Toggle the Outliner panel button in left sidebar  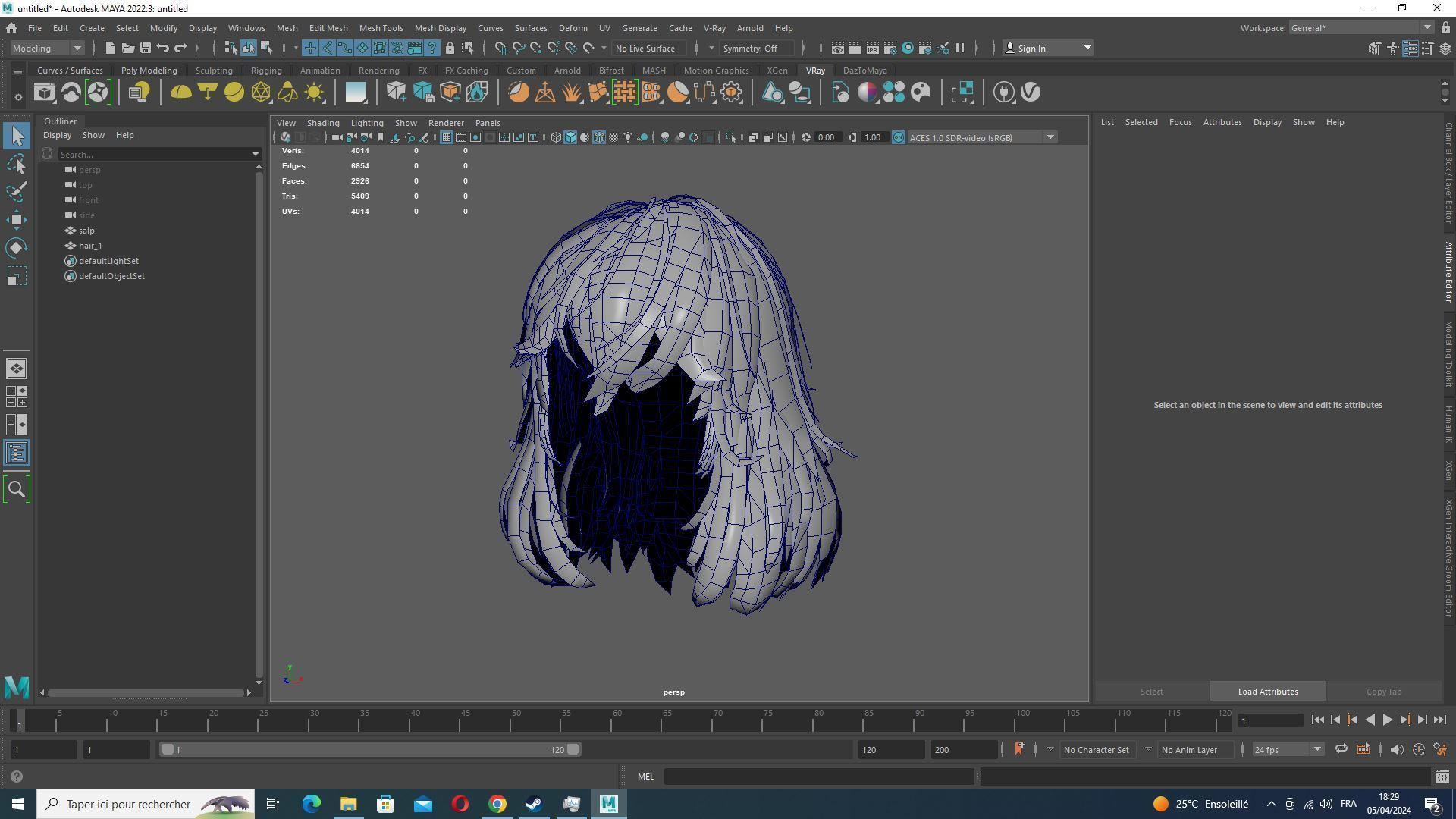pos(17,453)
